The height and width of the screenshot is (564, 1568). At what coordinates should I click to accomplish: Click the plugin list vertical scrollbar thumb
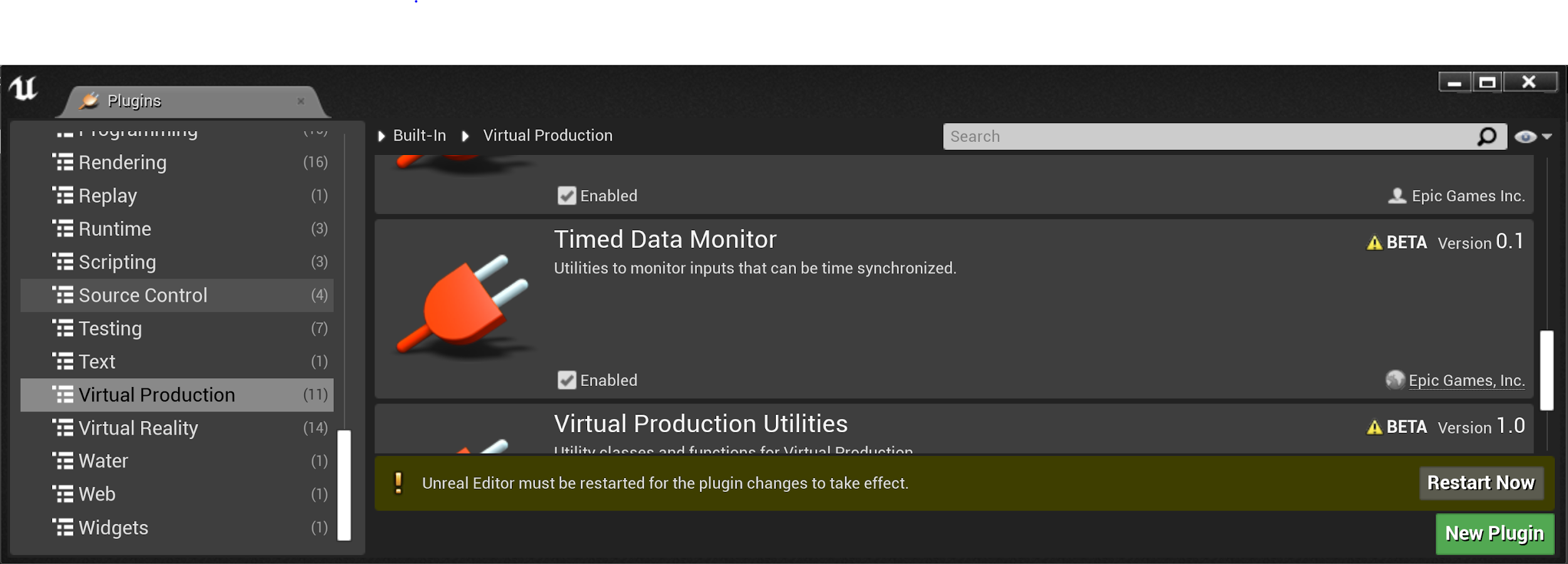click(x=1547, y=370)
